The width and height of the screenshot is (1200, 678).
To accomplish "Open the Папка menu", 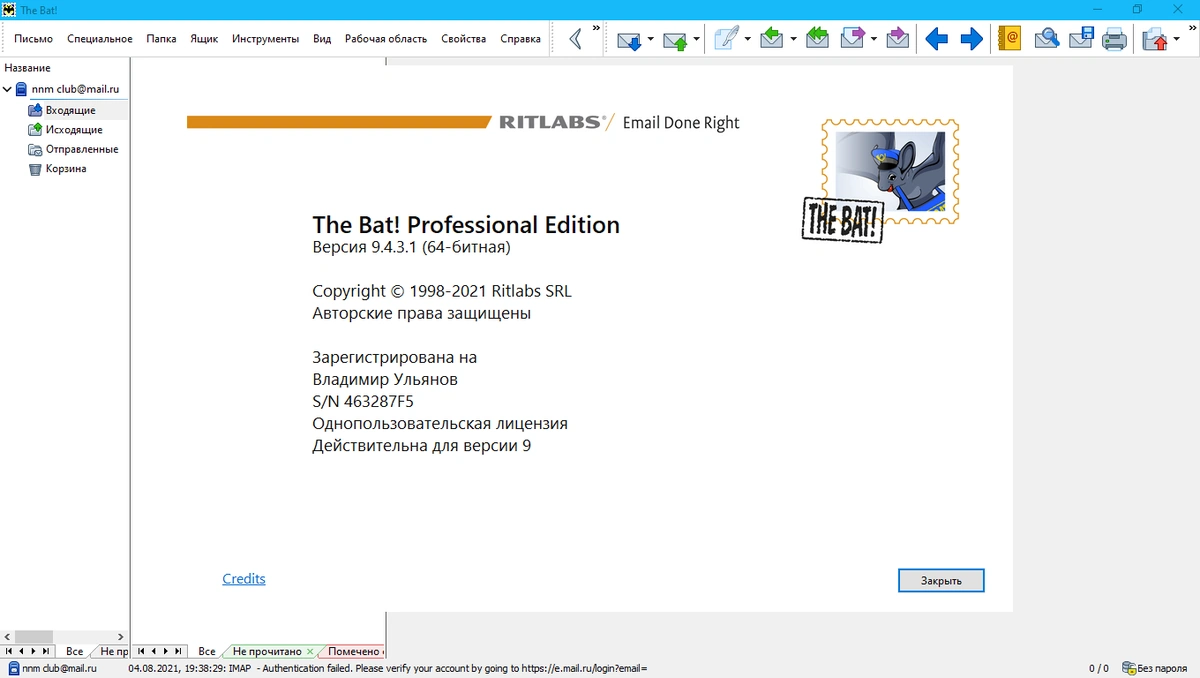I will [161, 39].
